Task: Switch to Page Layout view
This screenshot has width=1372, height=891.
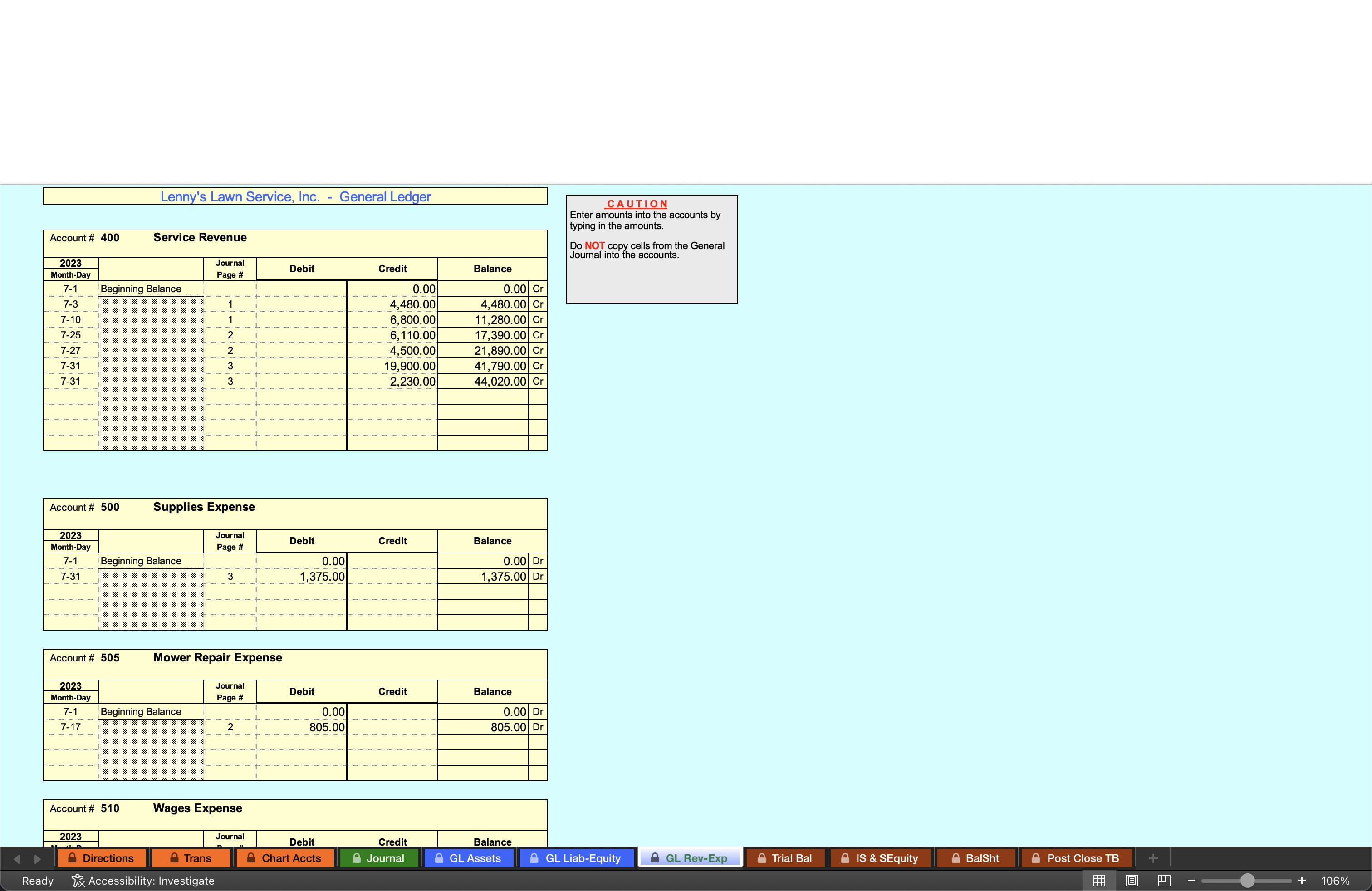Action: click(1132, 880)
